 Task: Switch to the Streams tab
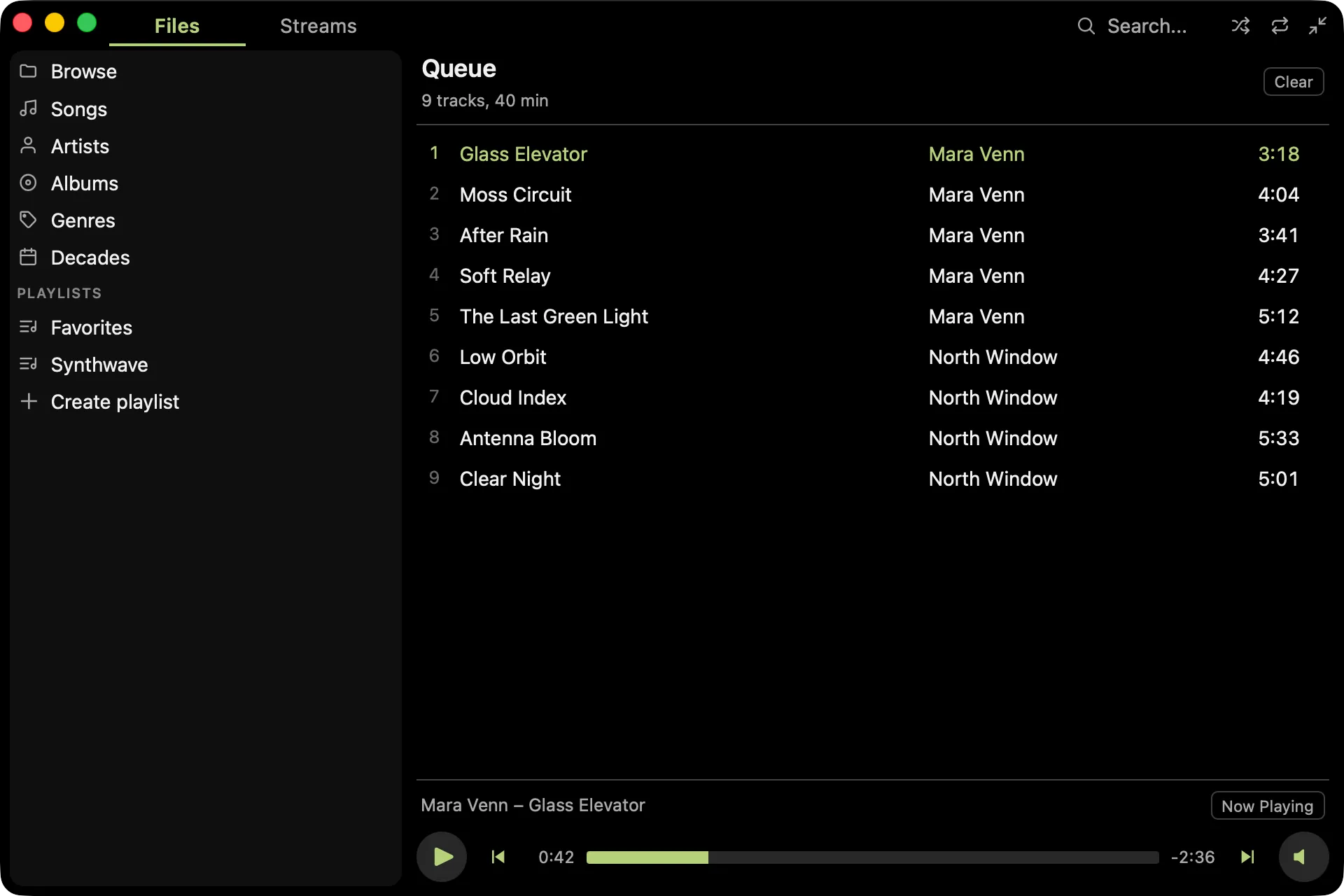coord(318,26)
